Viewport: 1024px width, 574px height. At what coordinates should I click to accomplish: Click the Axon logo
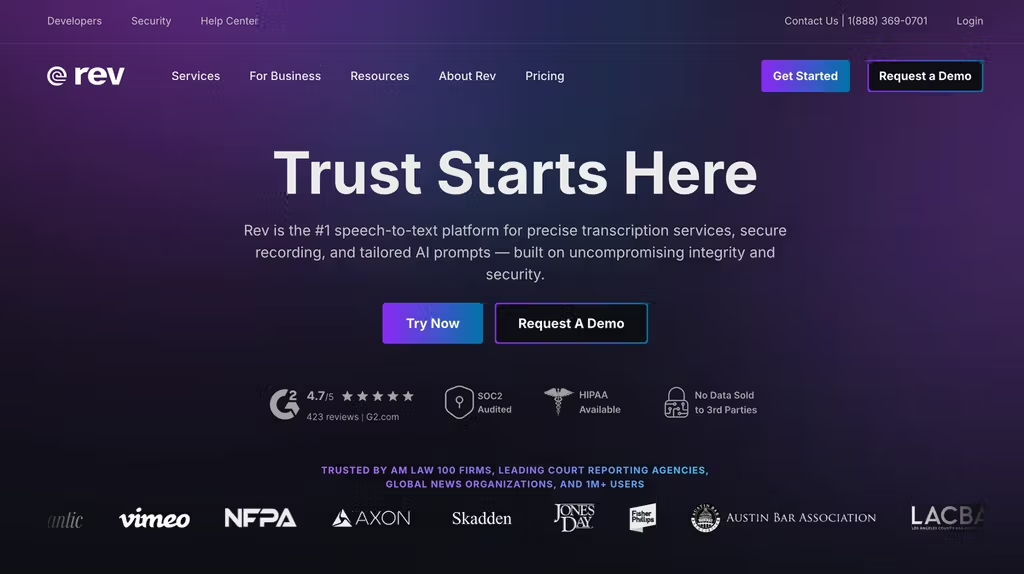point(372,518)
